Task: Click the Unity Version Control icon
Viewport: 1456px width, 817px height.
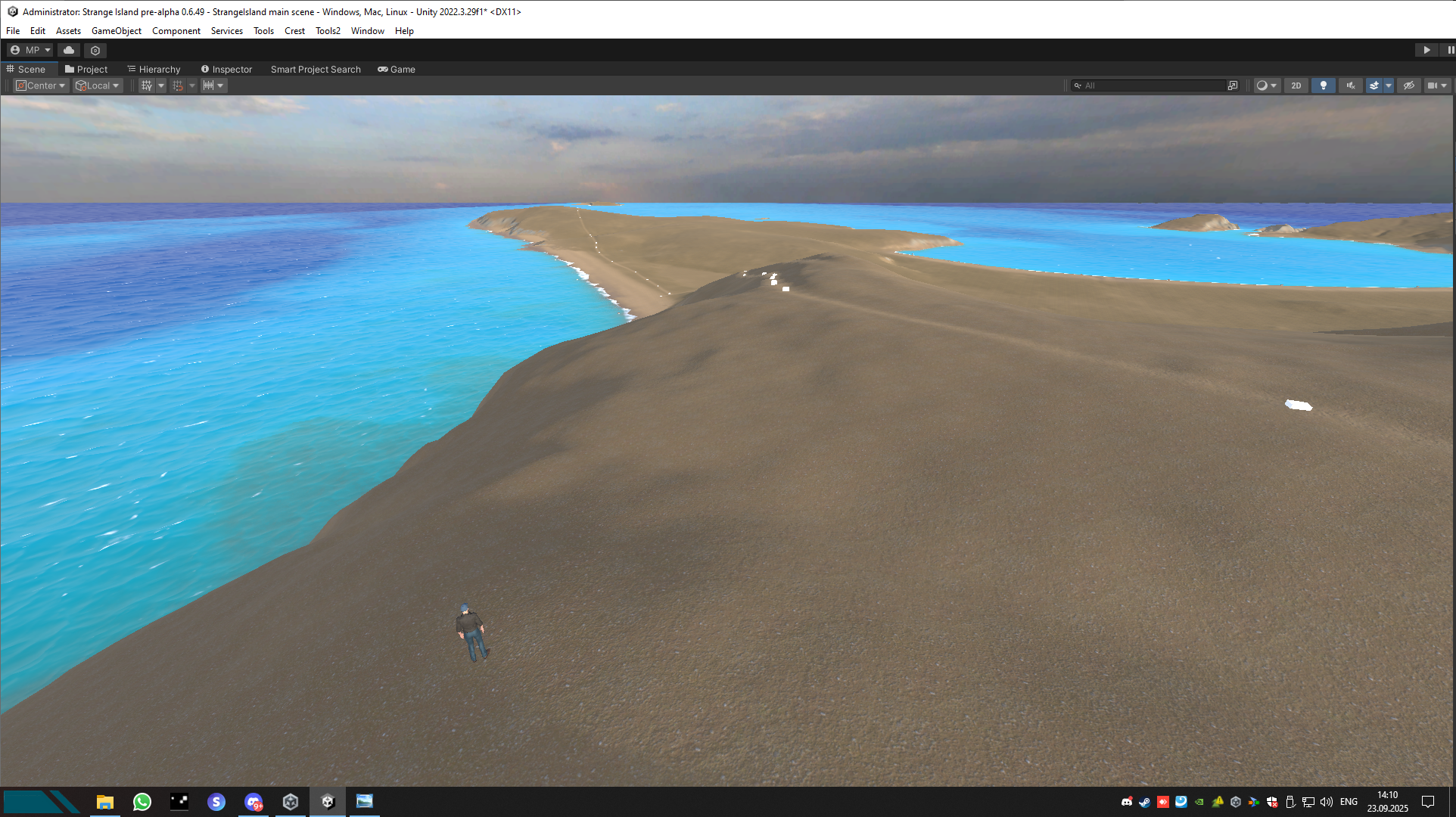Action: coord(95,50)
